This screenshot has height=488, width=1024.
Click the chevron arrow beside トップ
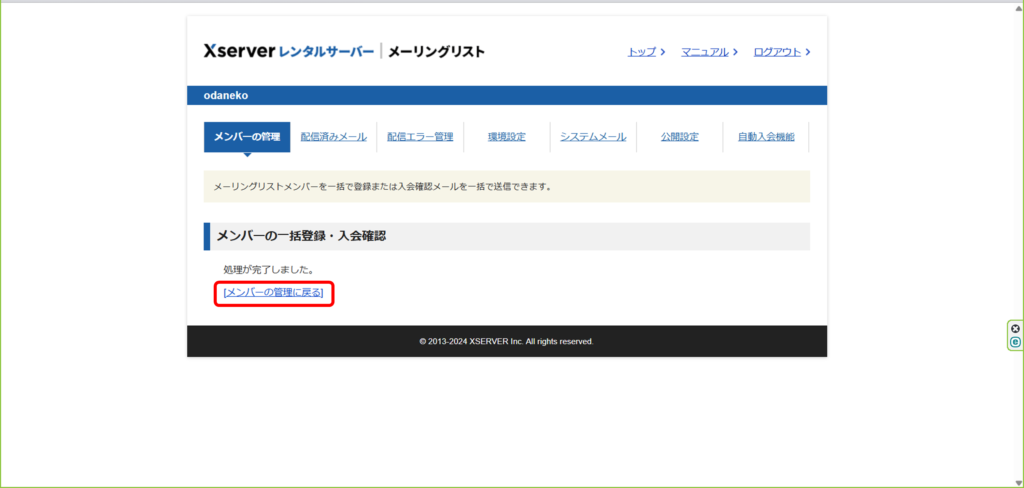click(x=663, y=52)
